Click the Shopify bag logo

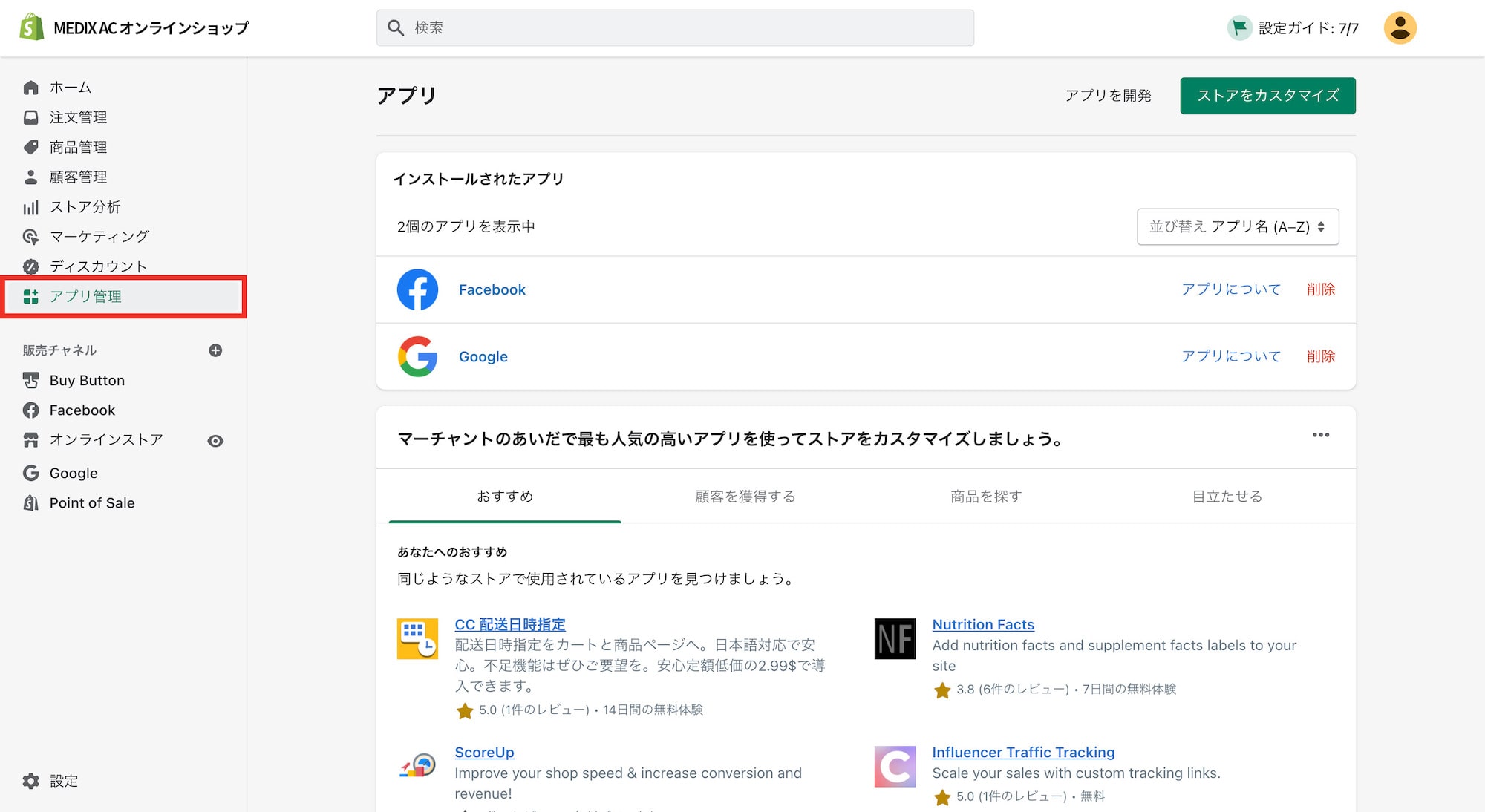point(31,27)
